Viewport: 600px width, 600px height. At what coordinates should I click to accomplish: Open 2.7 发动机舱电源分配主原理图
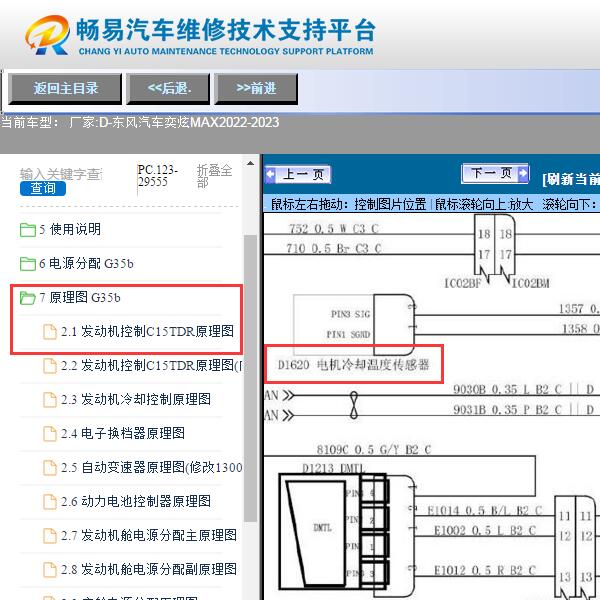(148, 535)
